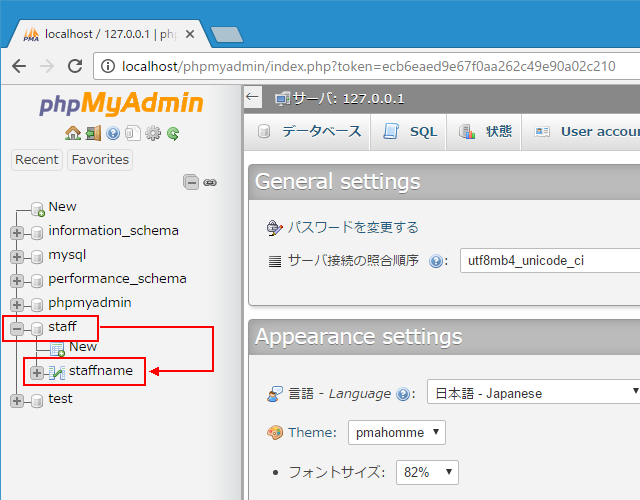
Task: Expand the performance_schema database node
Action: 17,281
